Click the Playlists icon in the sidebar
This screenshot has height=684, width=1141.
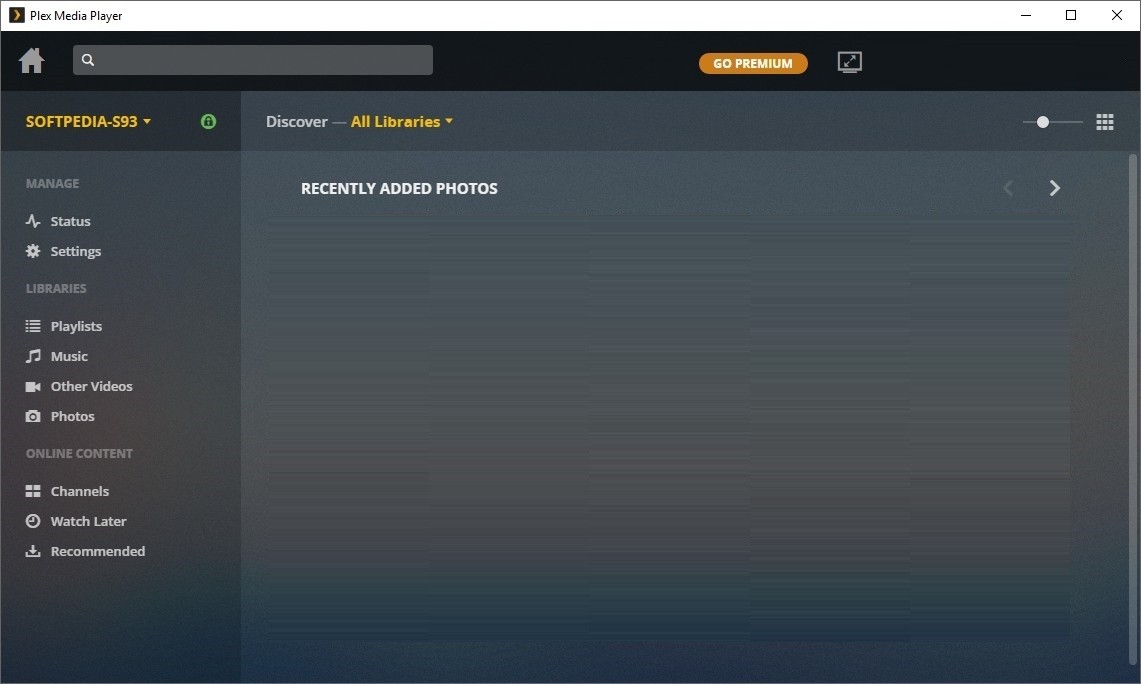pyautogui.click(x=33, y=325)
